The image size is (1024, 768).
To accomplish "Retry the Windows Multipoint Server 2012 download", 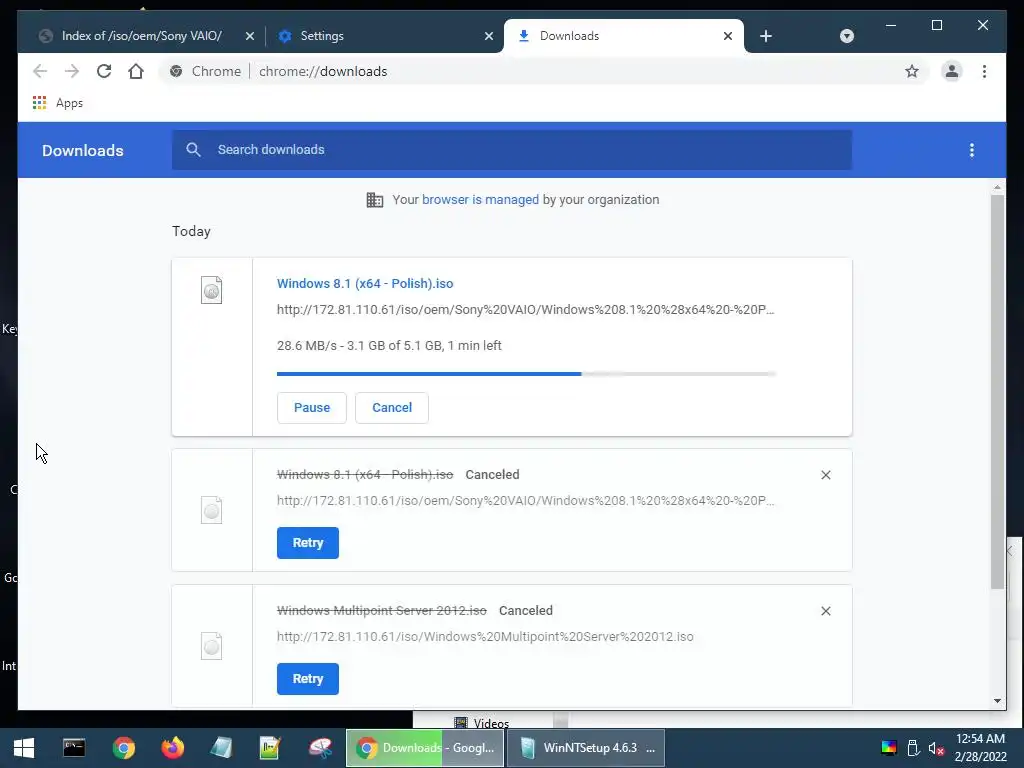I will click(x=308, y=679).
